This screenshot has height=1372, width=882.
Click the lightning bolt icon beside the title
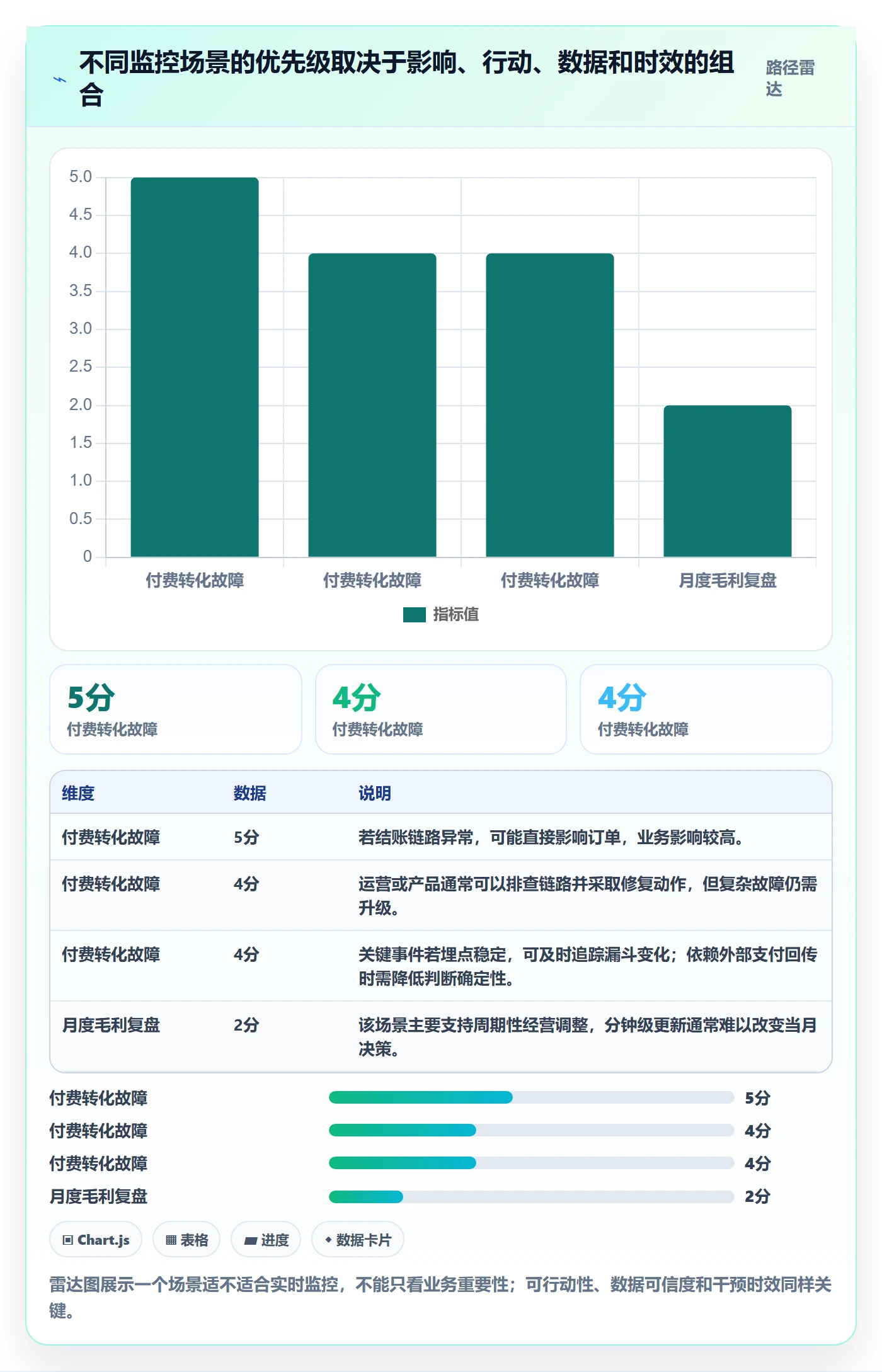point(60,80)
